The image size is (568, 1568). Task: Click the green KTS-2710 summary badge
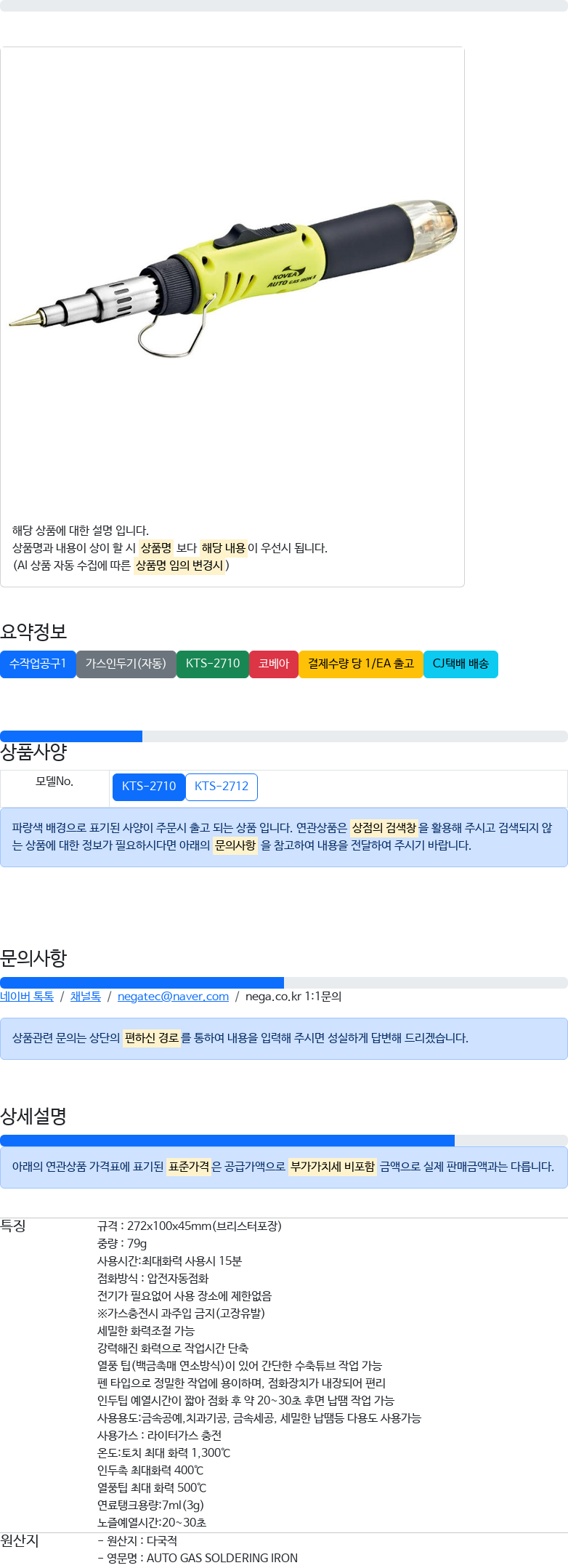pyautogui.click(x=213, y=664)
